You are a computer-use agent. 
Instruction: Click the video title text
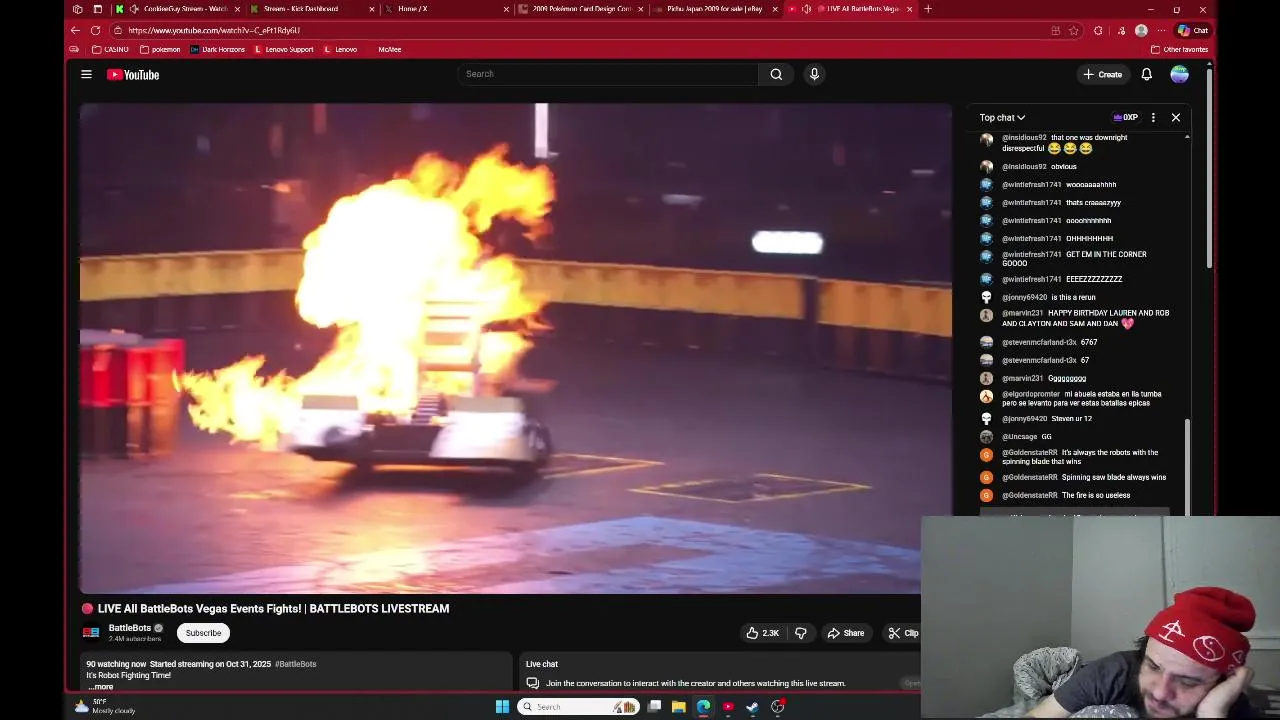click(x=273, y=608)
